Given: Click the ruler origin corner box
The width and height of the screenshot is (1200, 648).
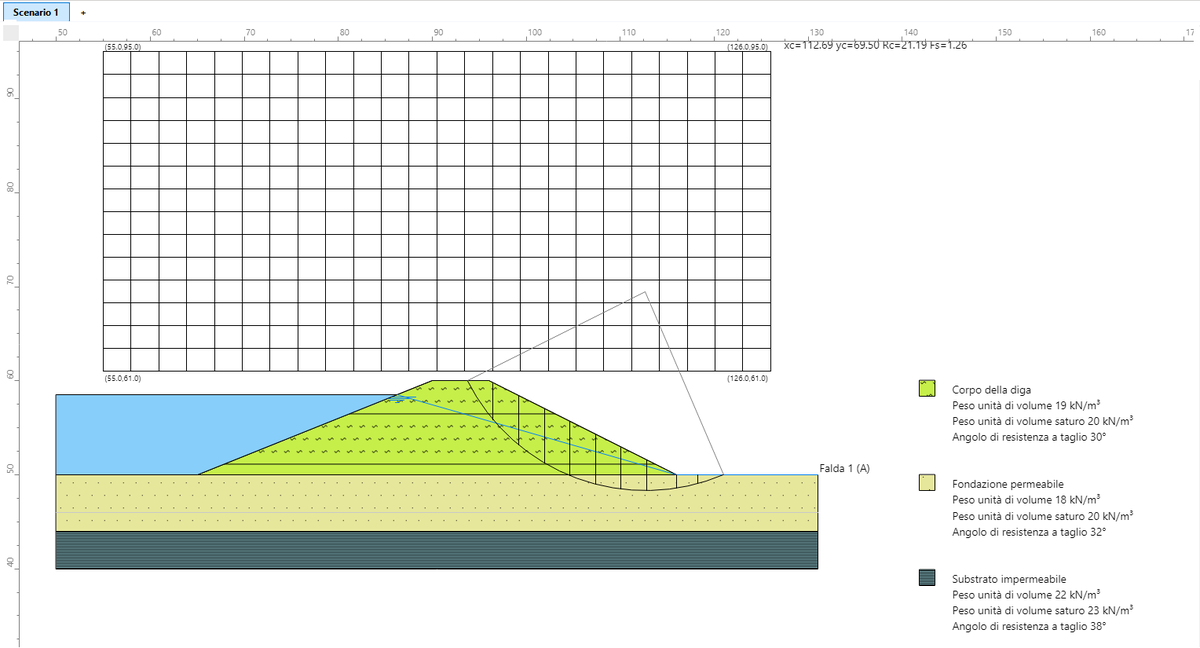Looking at the screenshot, I should coord(10,34).
